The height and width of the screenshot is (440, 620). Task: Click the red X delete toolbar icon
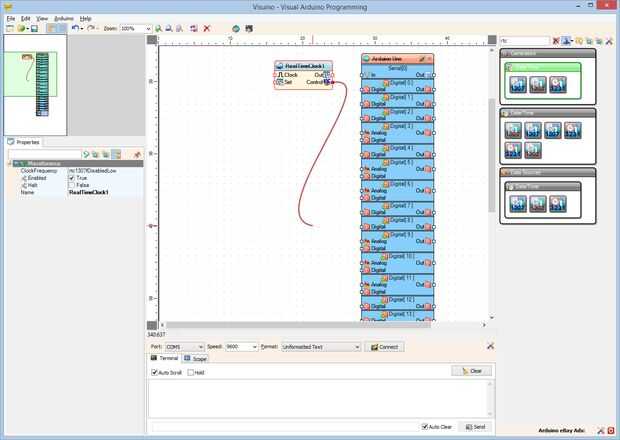click(206, 28)
